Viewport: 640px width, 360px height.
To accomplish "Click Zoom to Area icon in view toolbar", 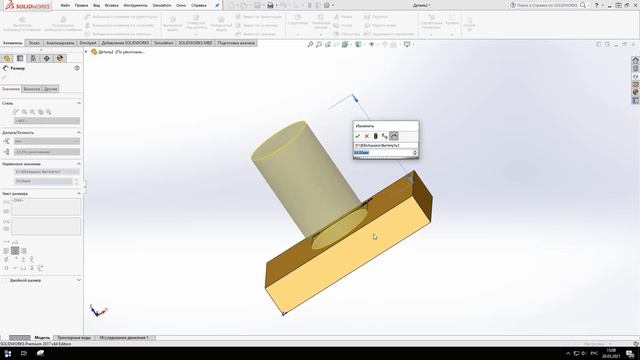I will [x=319, y=44].
